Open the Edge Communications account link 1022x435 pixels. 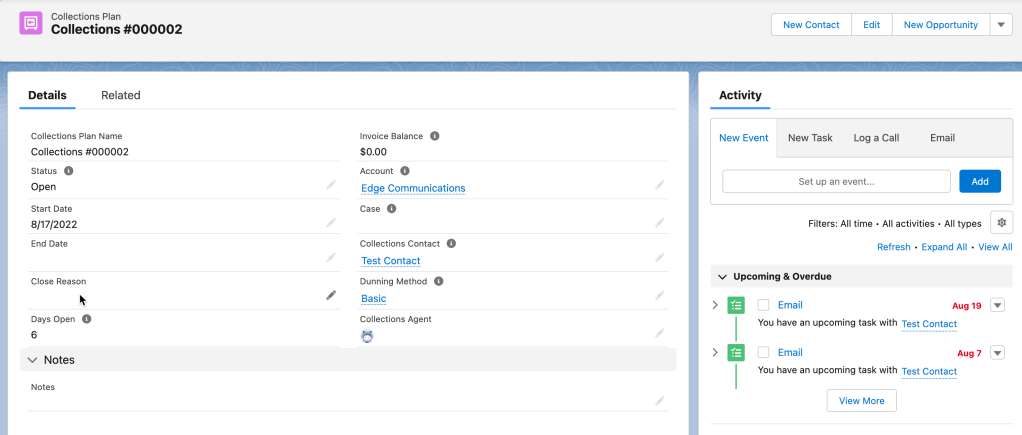click(x=413, y=188)
